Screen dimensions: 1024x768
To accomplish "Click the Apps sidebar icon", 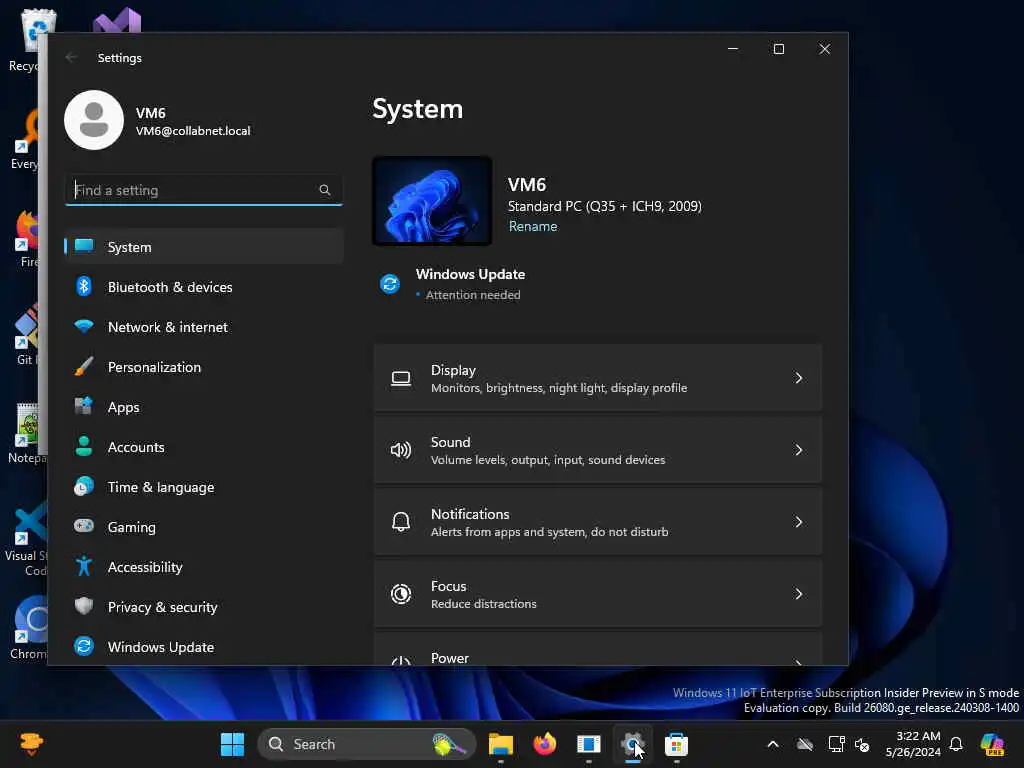I will [x=84, y=406].
